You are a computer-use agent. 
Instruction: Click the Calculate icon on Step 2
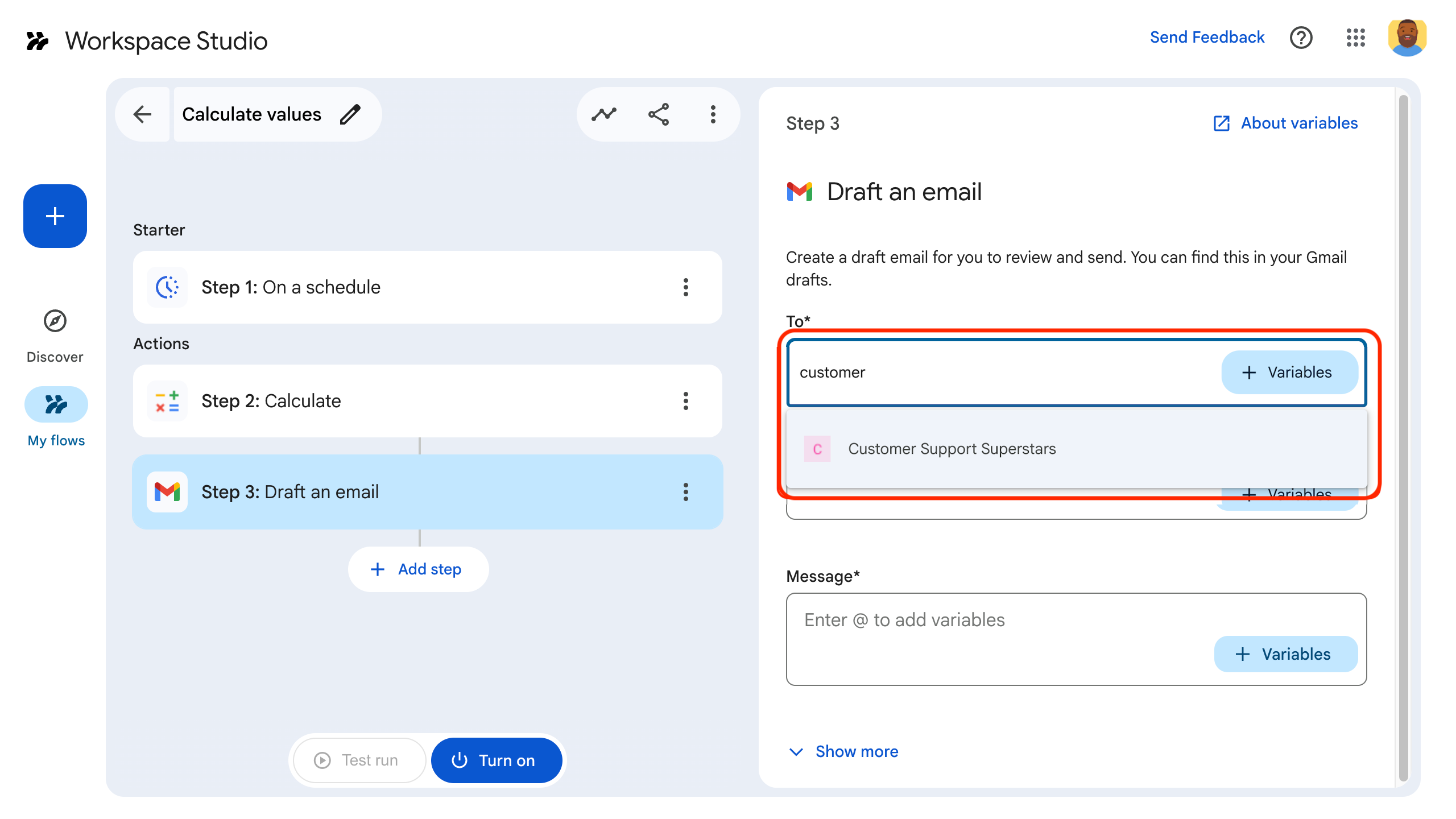167,401
